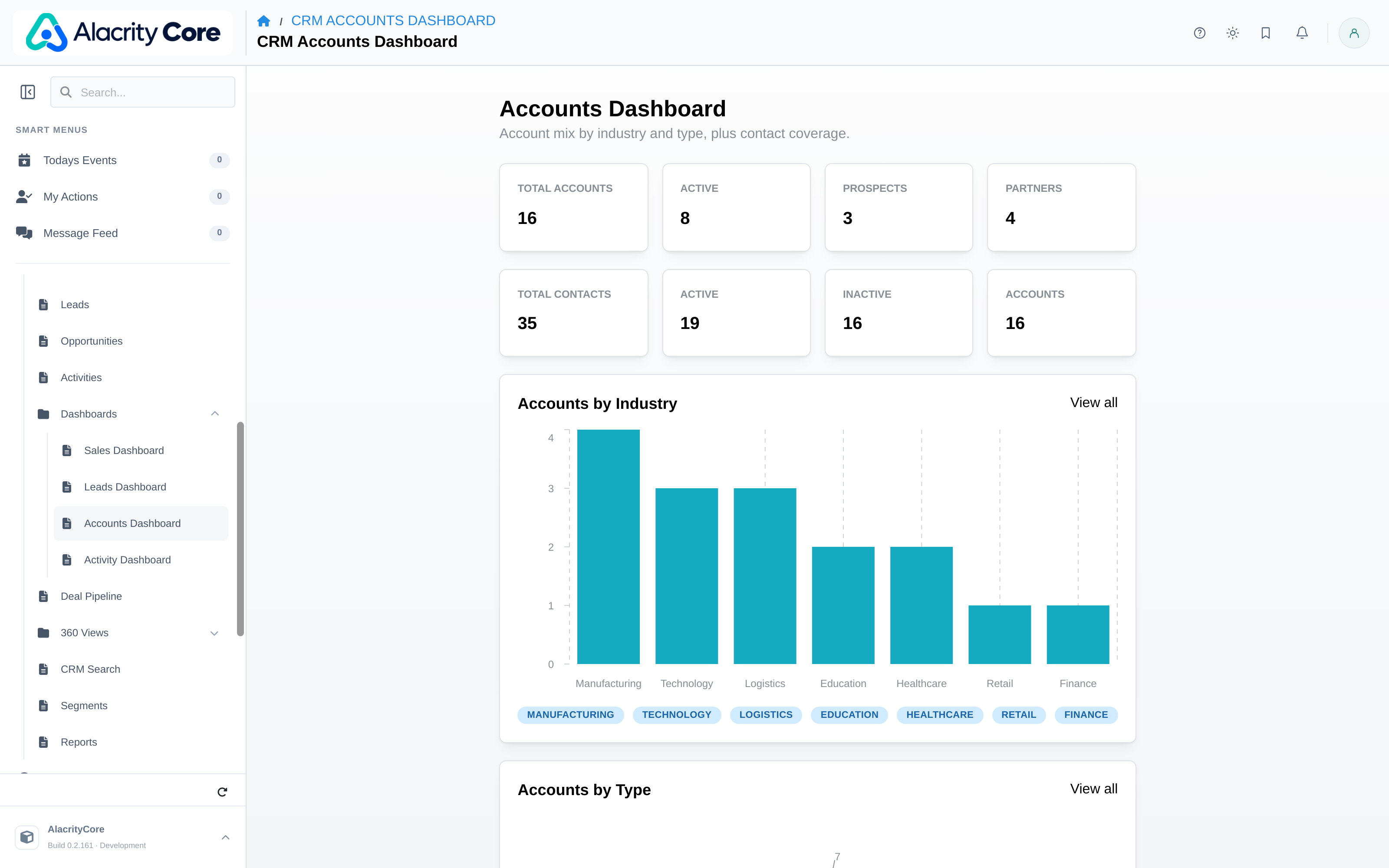
Task: Open Leads Dashboard menu item
Action: tap(141, 487)
